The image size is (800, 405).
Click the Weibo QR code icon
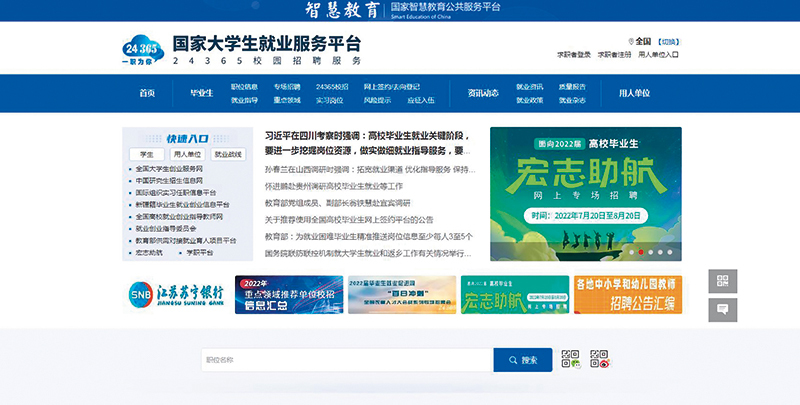(x=599, y=359)
